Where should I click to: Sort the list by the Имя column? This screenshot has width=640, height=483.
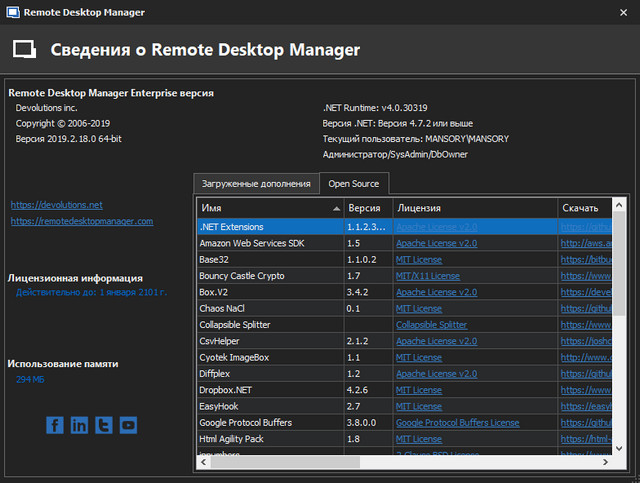pyautogui.click(x=265, y=208)
